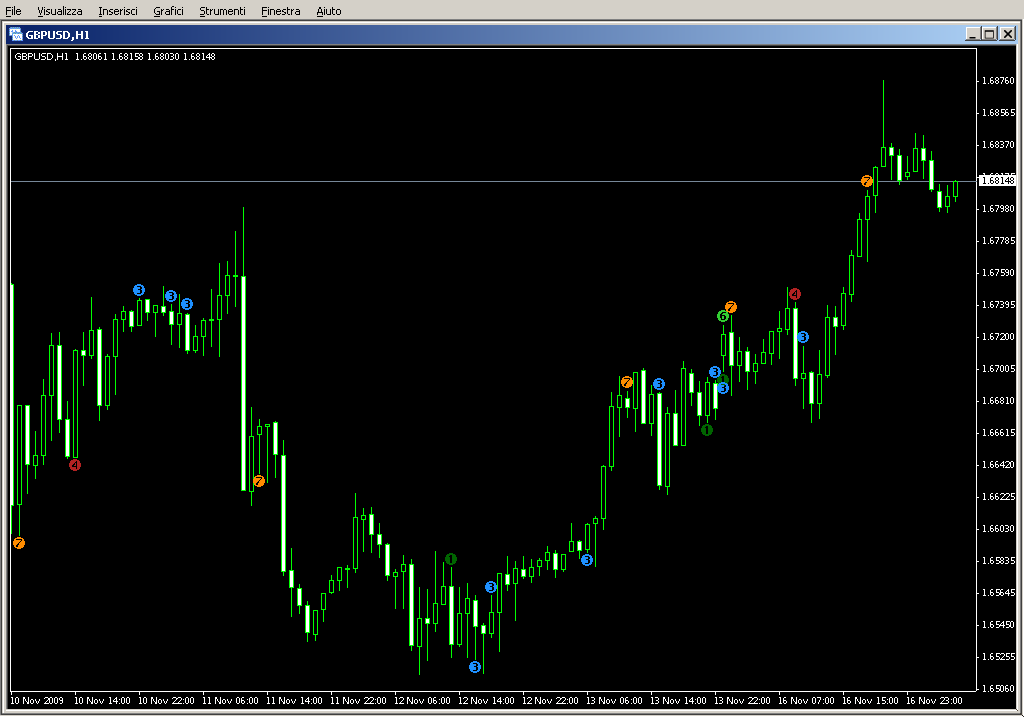Viewport: 1024px width, 717px height.
Task: Click orange 7 marker directly above green 6
Action: (x=731, y=307)
